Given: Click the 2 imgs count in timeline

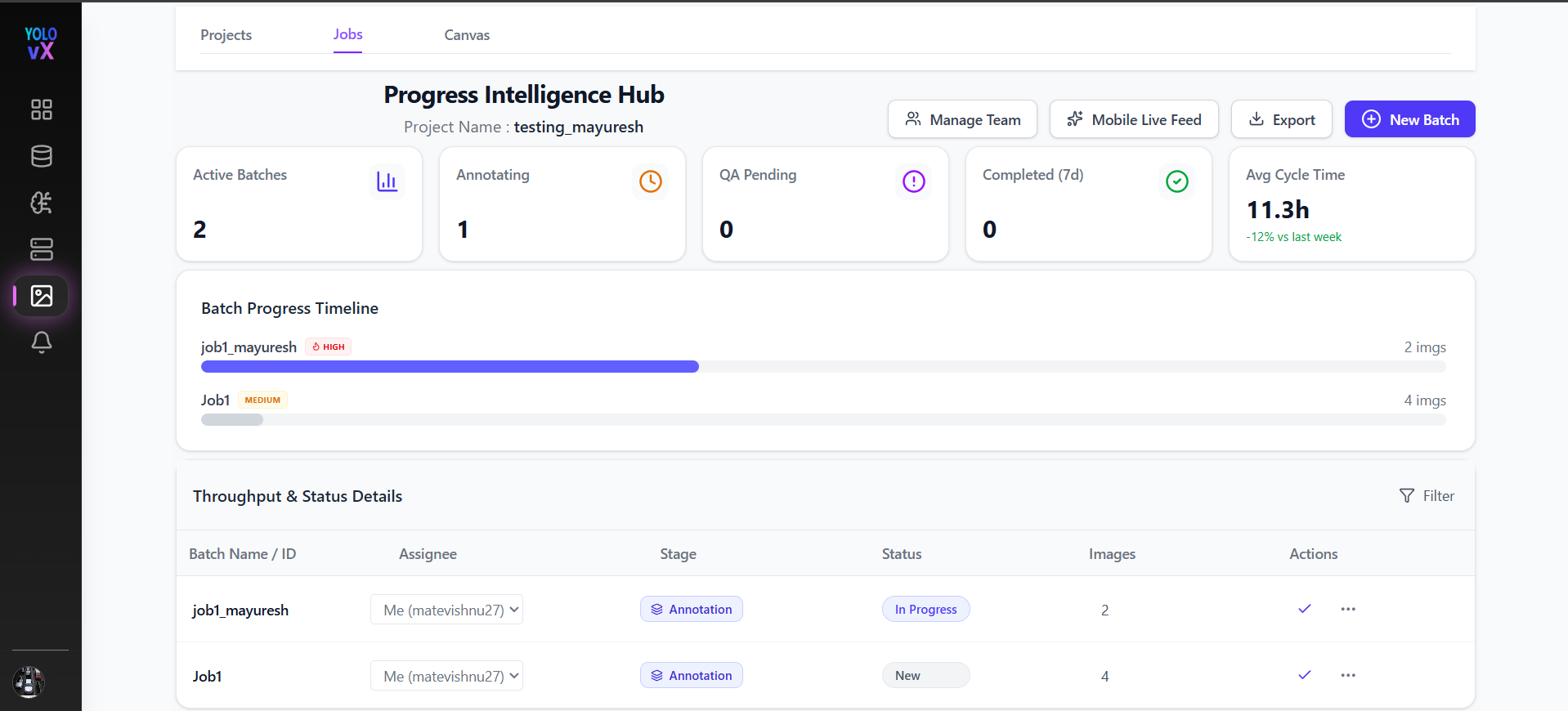Looking at the screenshot, I should [x=1425, y=347].
